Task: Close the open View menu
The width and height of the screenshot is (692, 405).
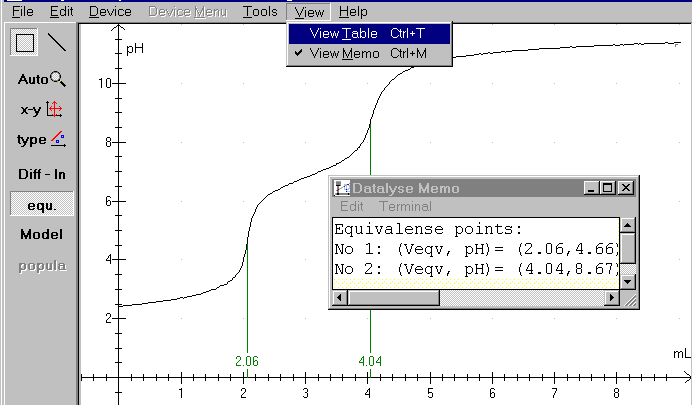Action: 309,12
